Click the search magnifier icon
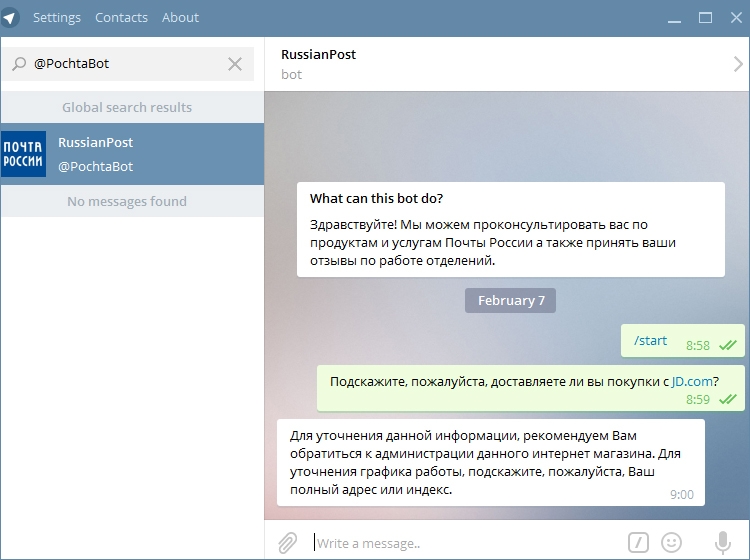The width and height of the screenshot is (750, 560). click(x=19, y=64)
